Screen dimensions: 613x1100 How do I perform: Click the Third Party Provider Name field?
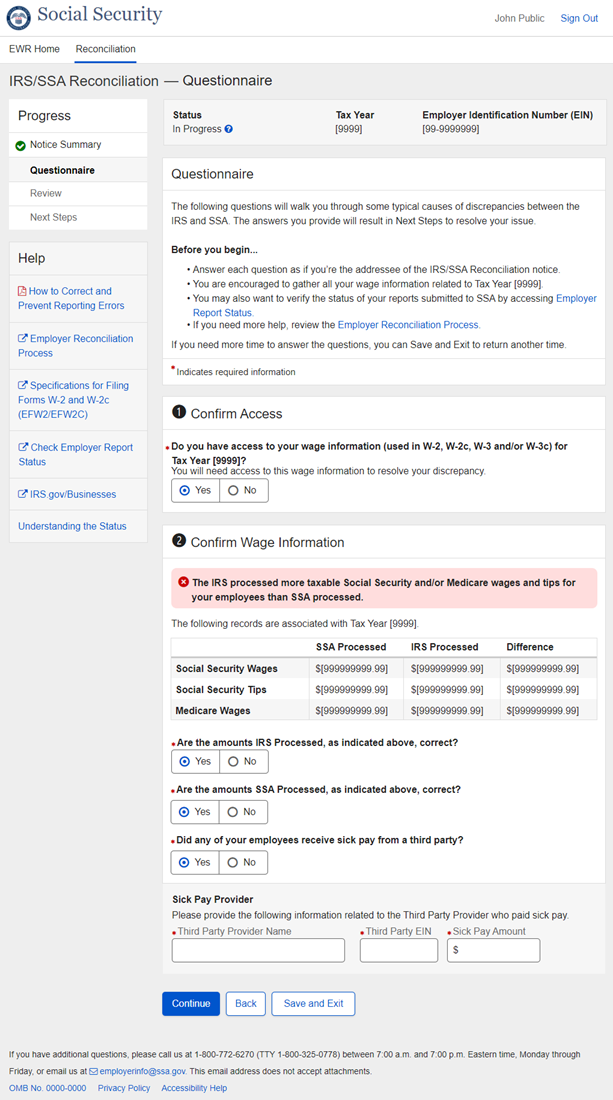[258, 950]
